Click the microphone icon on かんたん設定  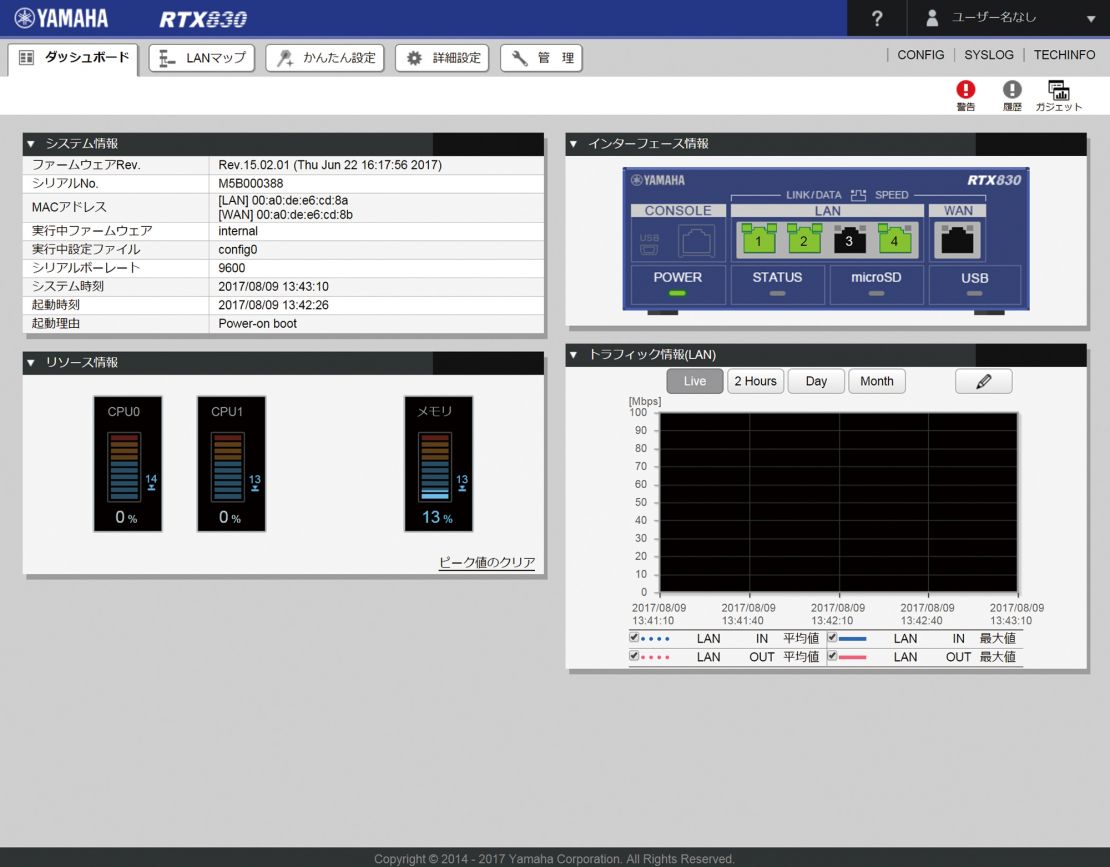point(283,57)
